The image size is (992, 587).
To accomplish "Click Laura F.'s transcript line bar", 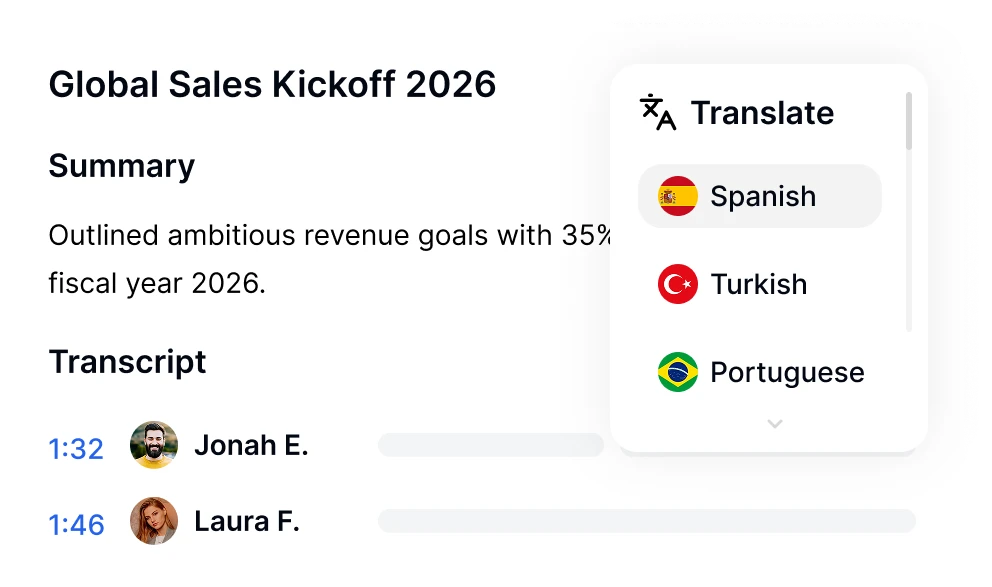I will point(646,521).
